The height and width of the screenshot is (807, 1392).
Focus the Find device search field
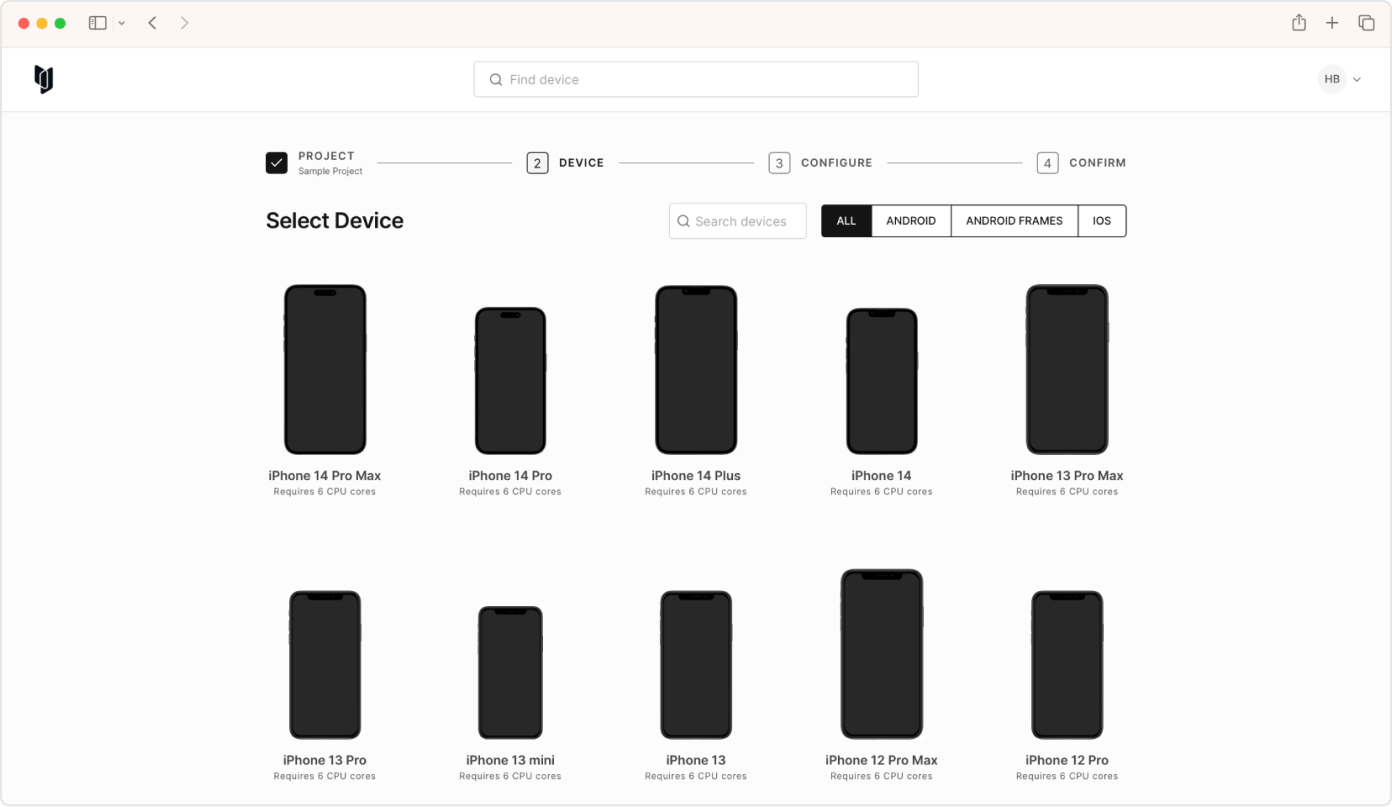point(696,80)
